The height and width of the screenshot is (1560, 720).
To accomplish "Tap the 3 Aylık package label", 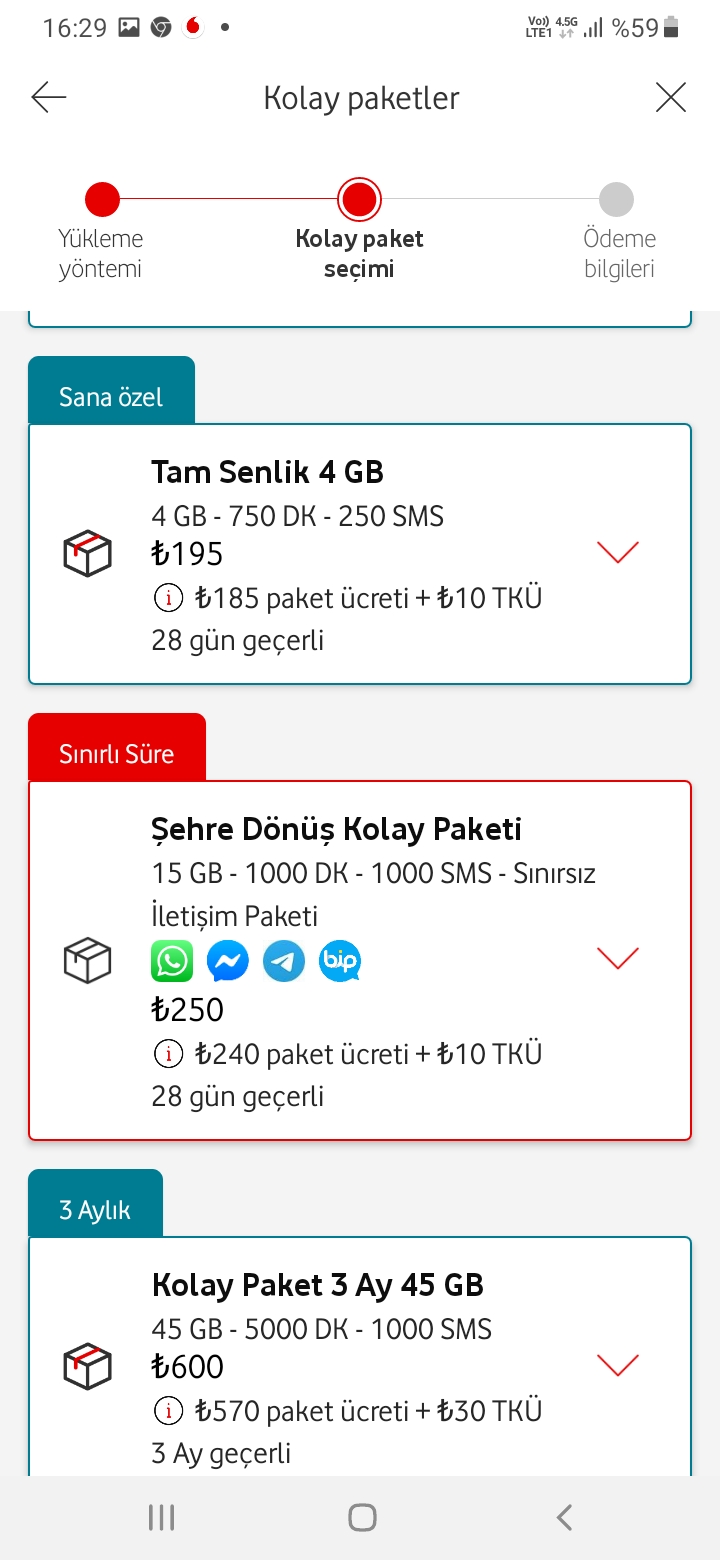I will coord(95,1204).
